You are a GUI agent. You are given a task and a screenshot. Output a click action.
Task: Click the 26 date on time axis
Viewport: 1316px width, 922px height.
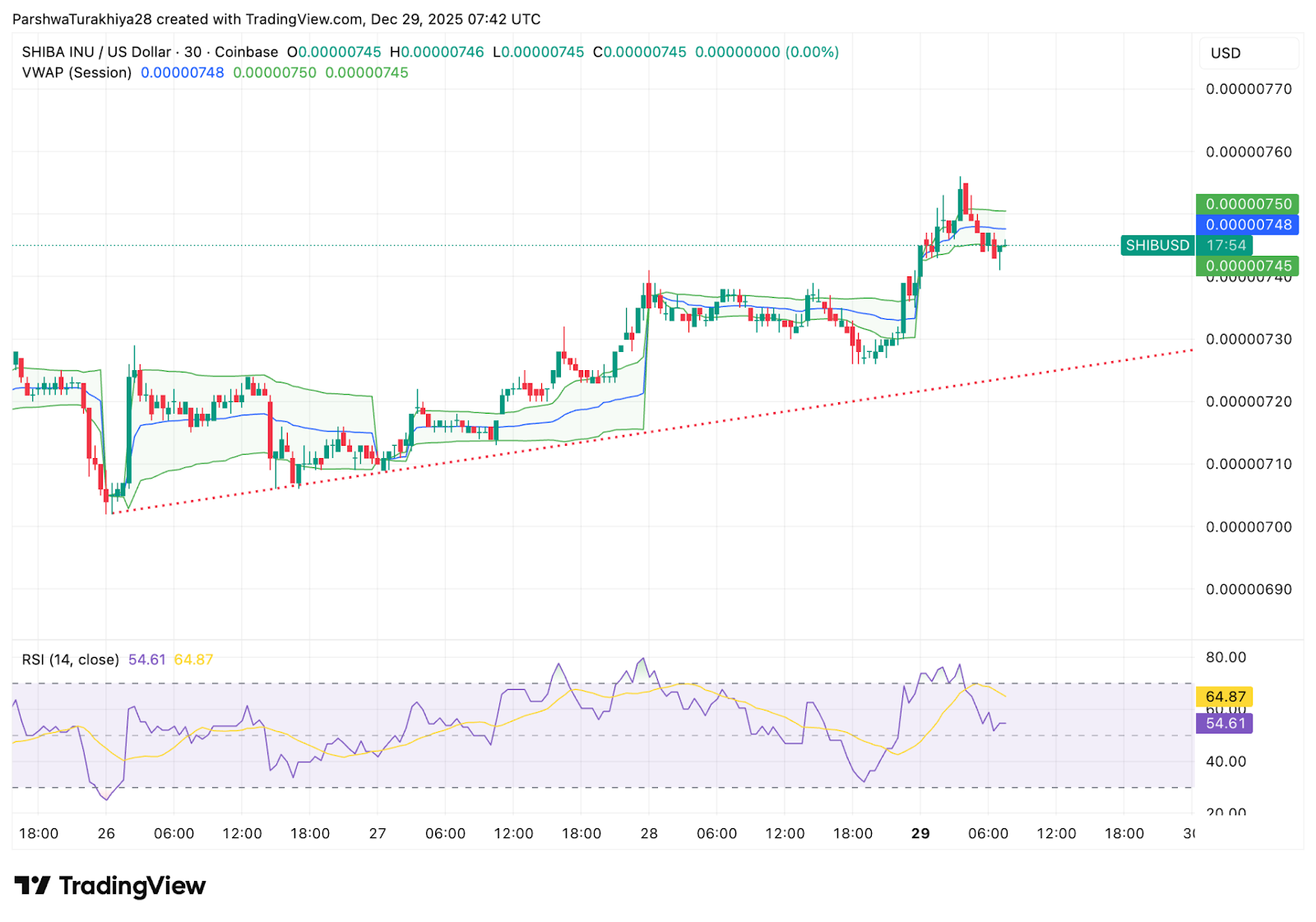pyautogui.click(x=106, y=833)
